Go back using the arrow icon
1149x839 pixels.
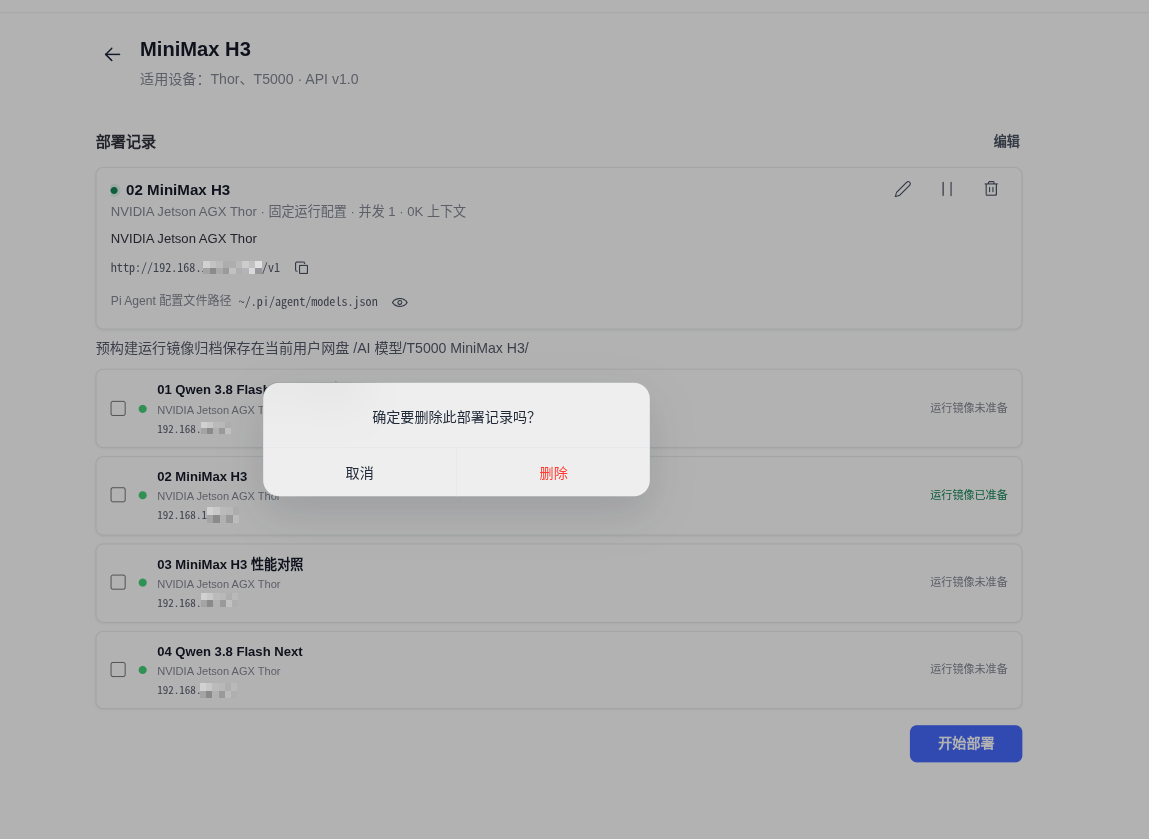point(112,54)
